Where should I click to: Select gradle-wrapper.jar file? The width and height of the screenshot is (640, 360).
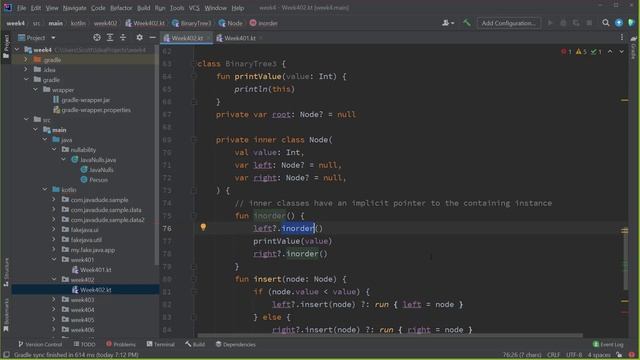click(x=81, y=100)
